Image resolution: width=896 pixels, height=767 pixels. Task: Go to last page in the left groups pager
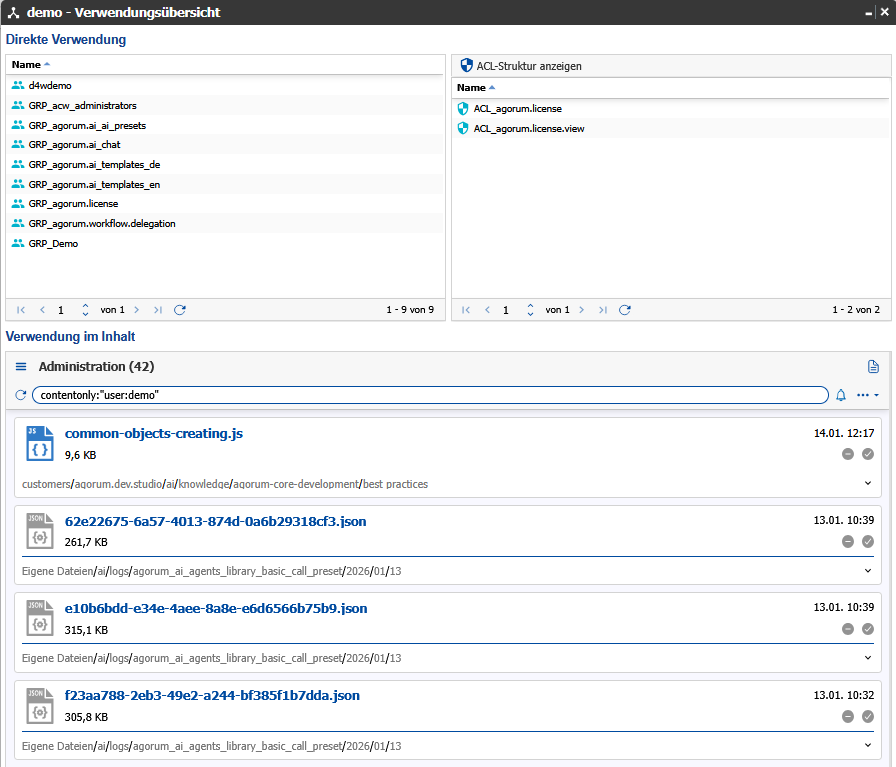[158, 310]
